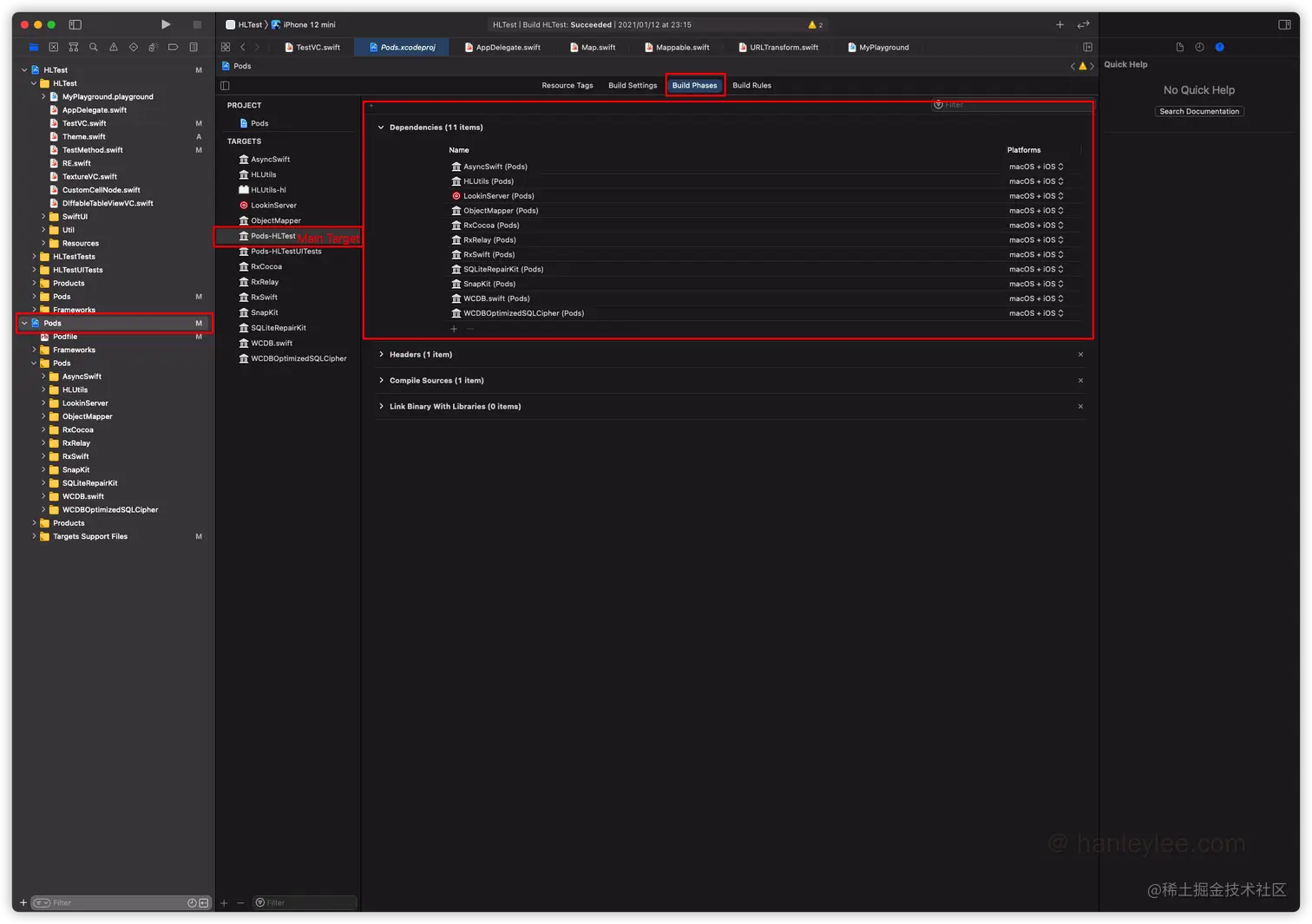Choose the iPhone 12 mini run destination
1312x924 pixels.
click(x=305, y=24)
